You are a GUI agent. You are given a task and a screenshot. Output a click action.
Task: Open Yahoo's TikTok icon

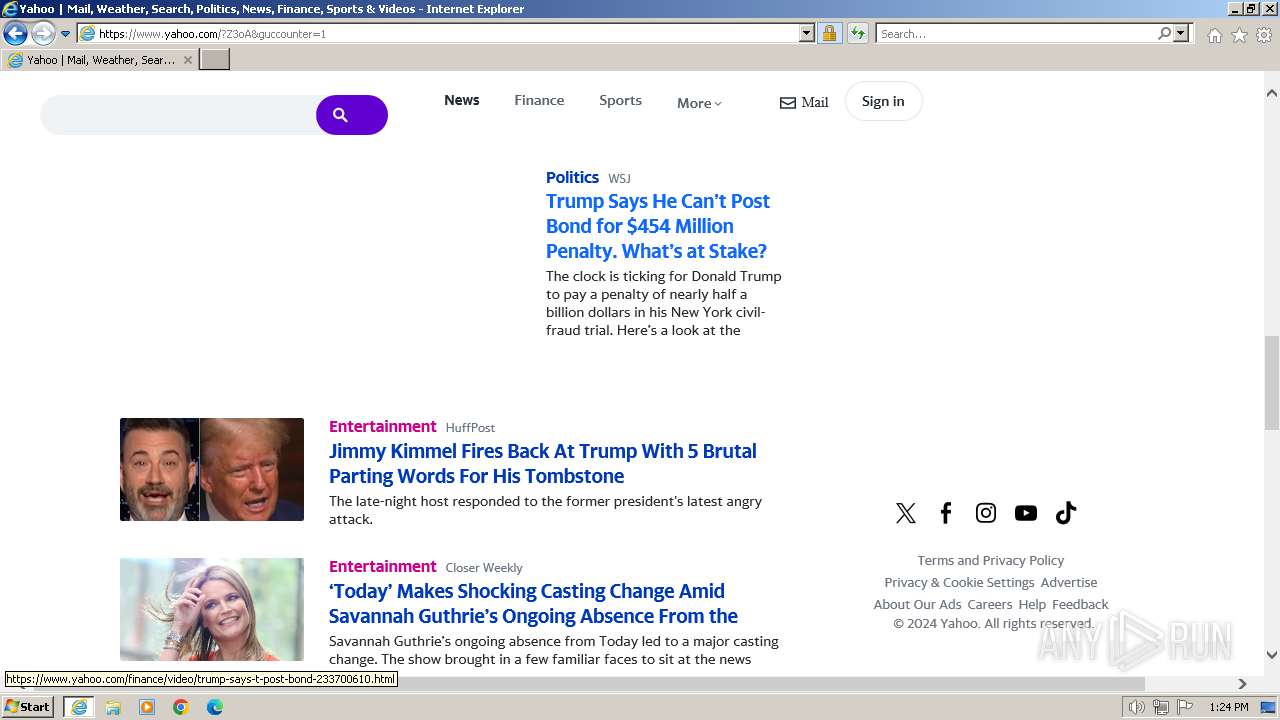tap(1066, 513)
